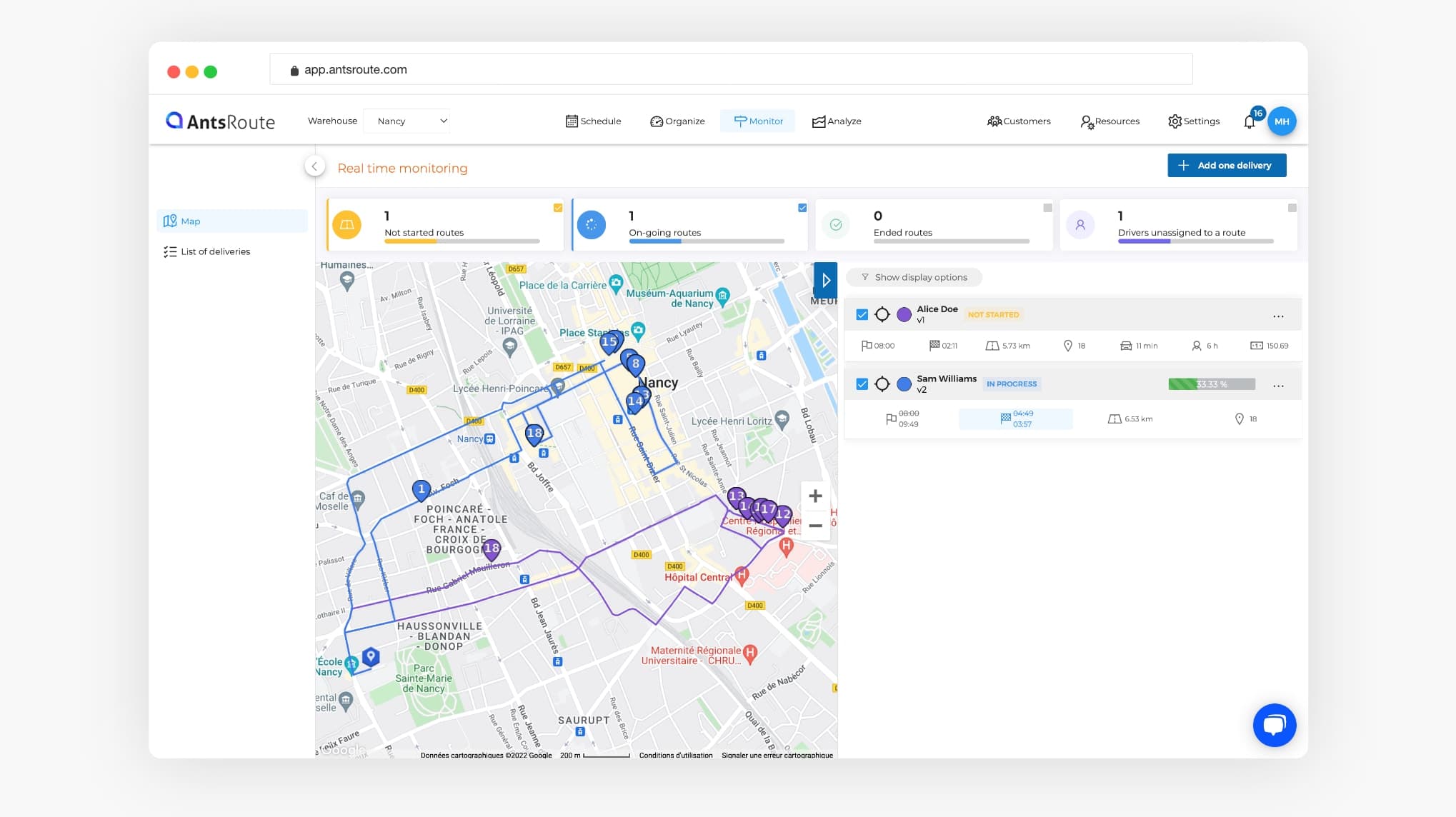Click the MH user avatar
This screenshot has width=1456, height=817.
(1282, 121)
